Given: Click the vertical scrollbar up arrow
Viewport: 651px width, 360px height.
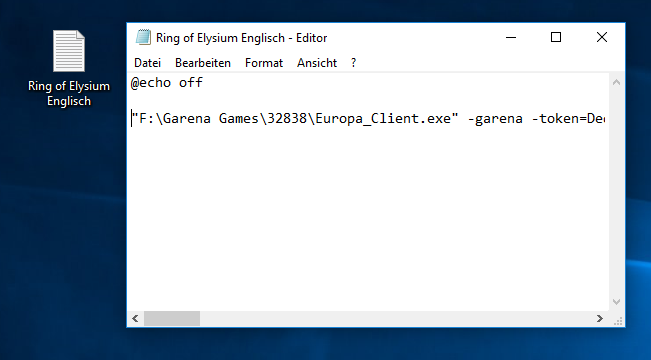Looking at the screenshot, I should pos(617,82).
